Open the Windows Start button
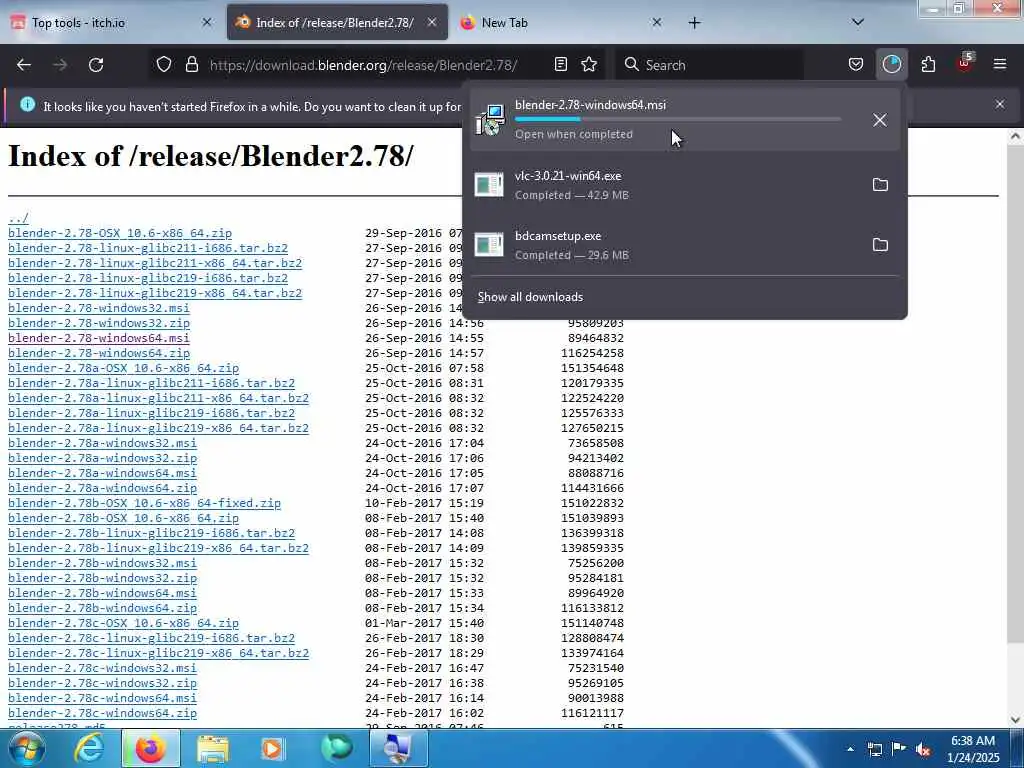Image resolution: width=1024 pixels, height=768 pixels. pyautogui.click(x=26, y=749)
